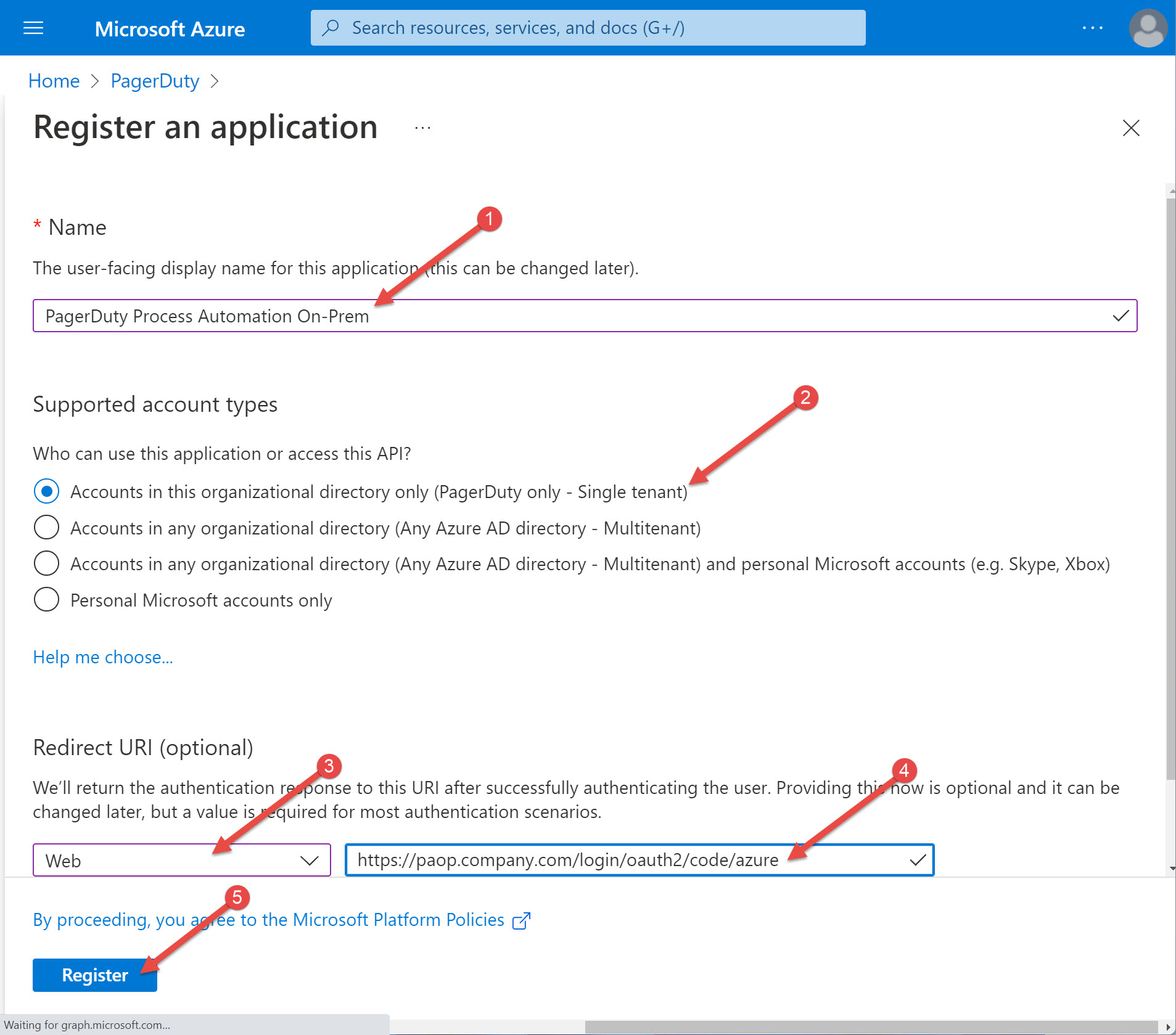
Task: Open the ellipsis next to Register an application
Action: click(422, 128)
